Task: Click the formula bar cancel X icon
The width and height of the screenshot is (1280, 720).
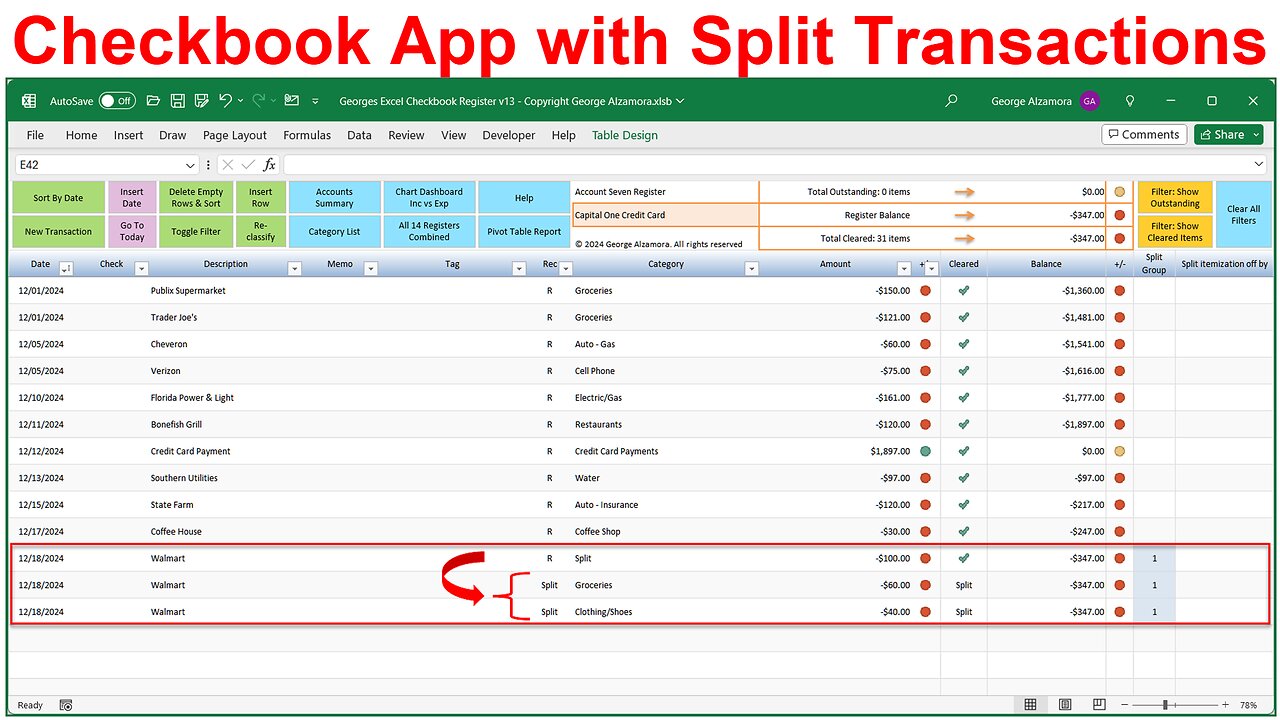Action: [x=228, y=165]
